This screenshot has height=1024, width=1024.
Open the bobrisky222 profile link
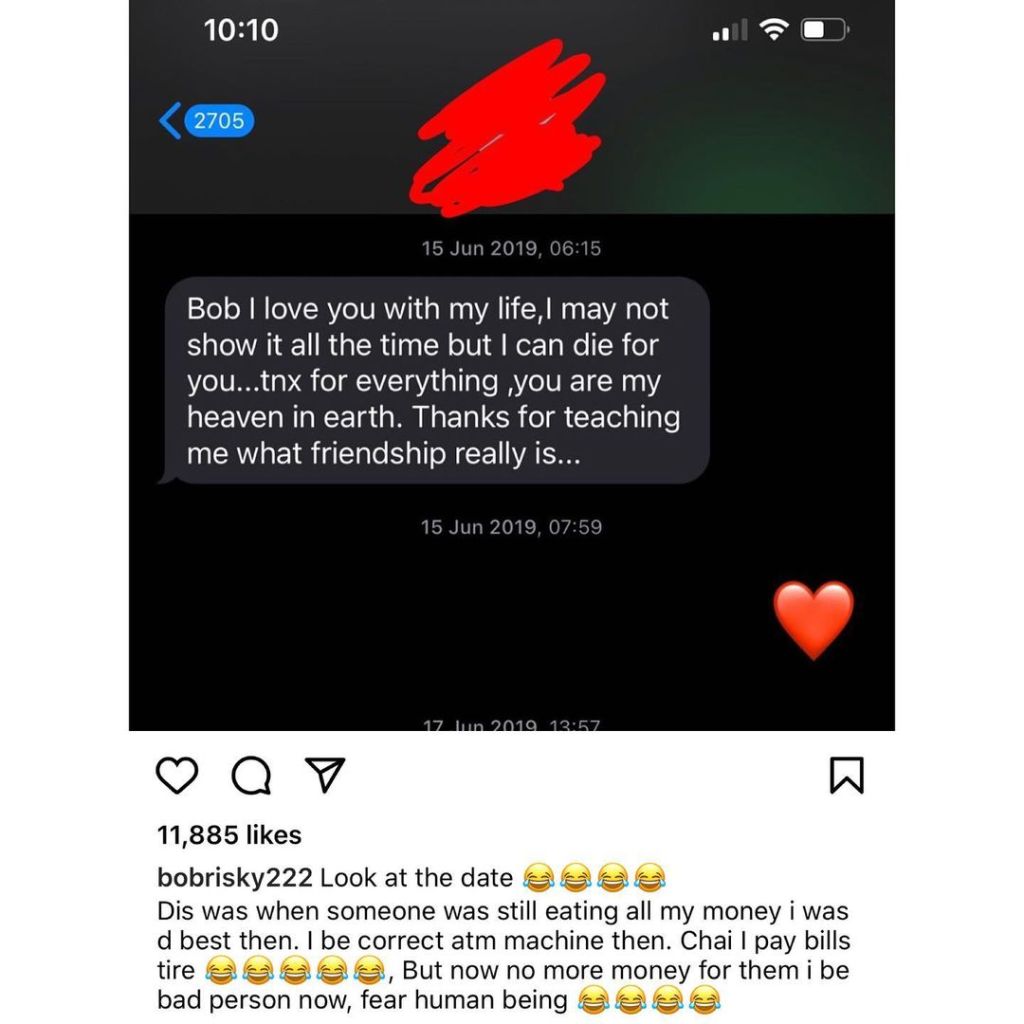[x=234, y=877]
